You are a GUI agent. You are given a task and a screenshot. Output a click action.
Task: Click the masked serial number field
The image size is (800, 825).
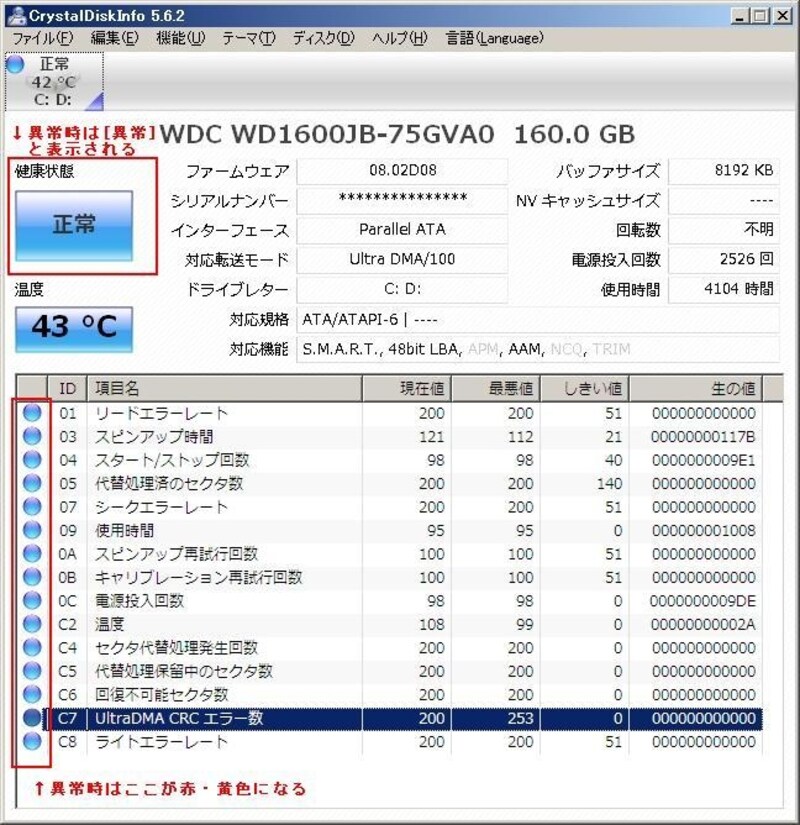click(402, 200)
